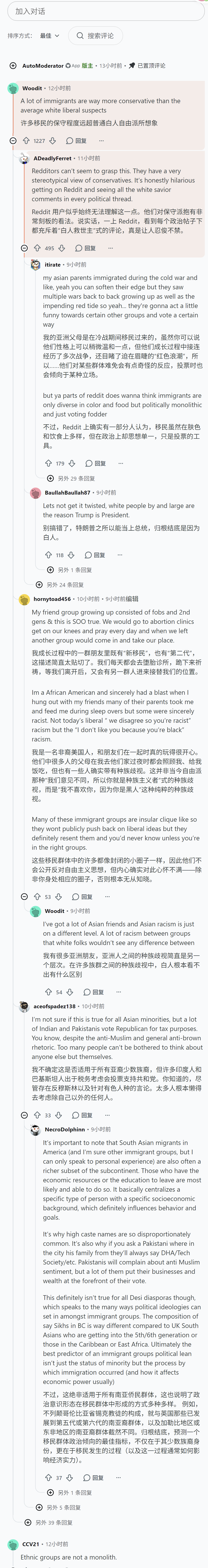Upvote Woodit's comment with 1227 votes
This screenshot has height=1568, width=208.
(x=26, y=141)
